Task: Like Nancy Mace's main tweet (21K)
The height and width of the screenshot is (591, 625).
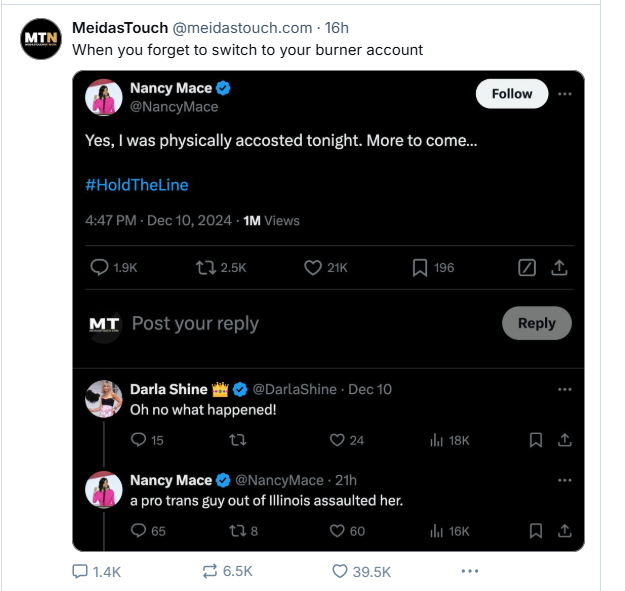Action: [x=311, y=267]
